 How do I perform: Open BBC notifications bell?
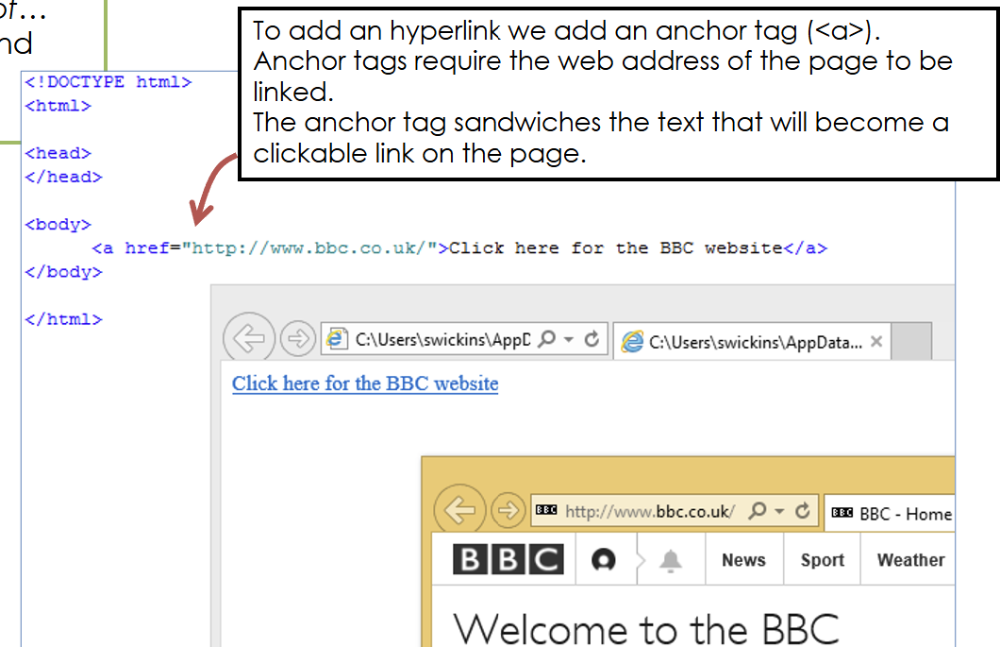pos(670,561)
